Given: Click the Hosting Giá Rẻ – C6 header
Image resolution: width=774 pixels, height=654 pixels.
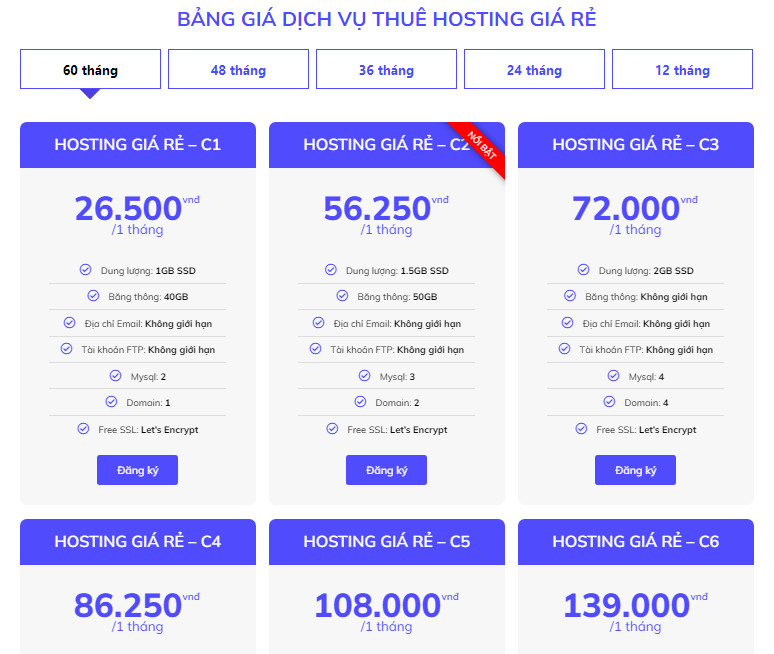Looking at the screenshot, I should (635, 541).
